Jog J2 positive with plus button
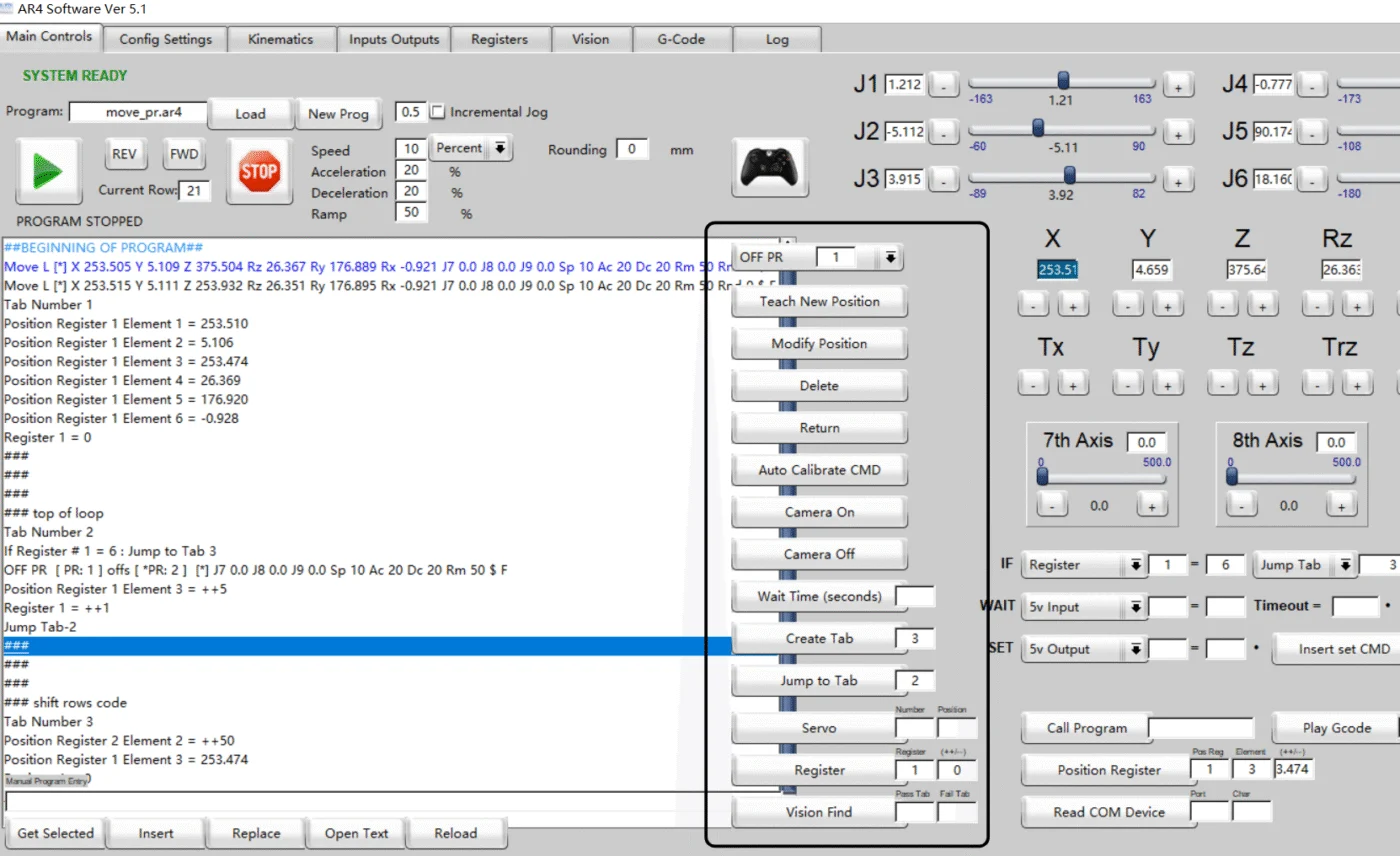Viewport: 1400px width, 856px height. (1179, 133)
